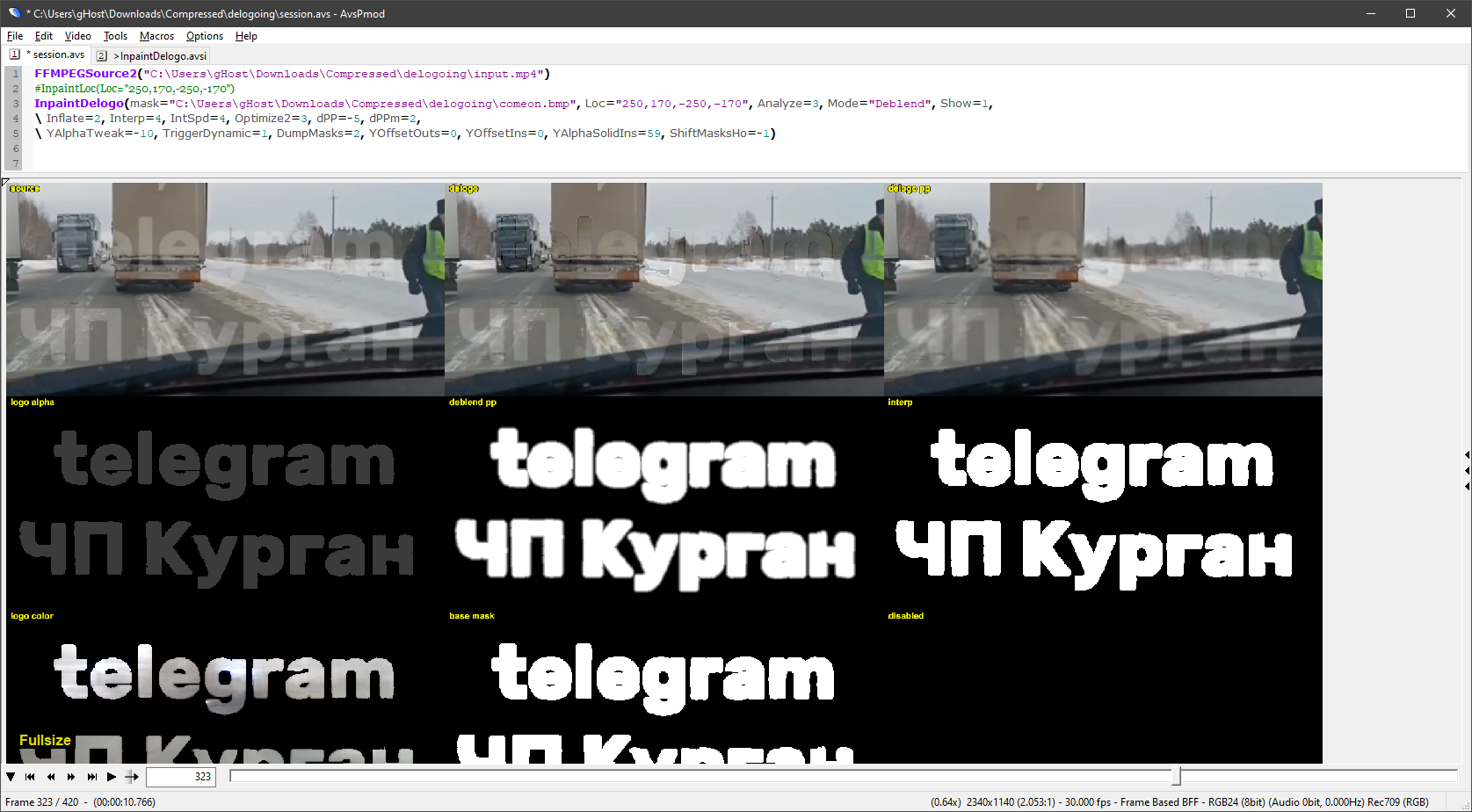Click the frame seek slider handle

click(1176, 776)
